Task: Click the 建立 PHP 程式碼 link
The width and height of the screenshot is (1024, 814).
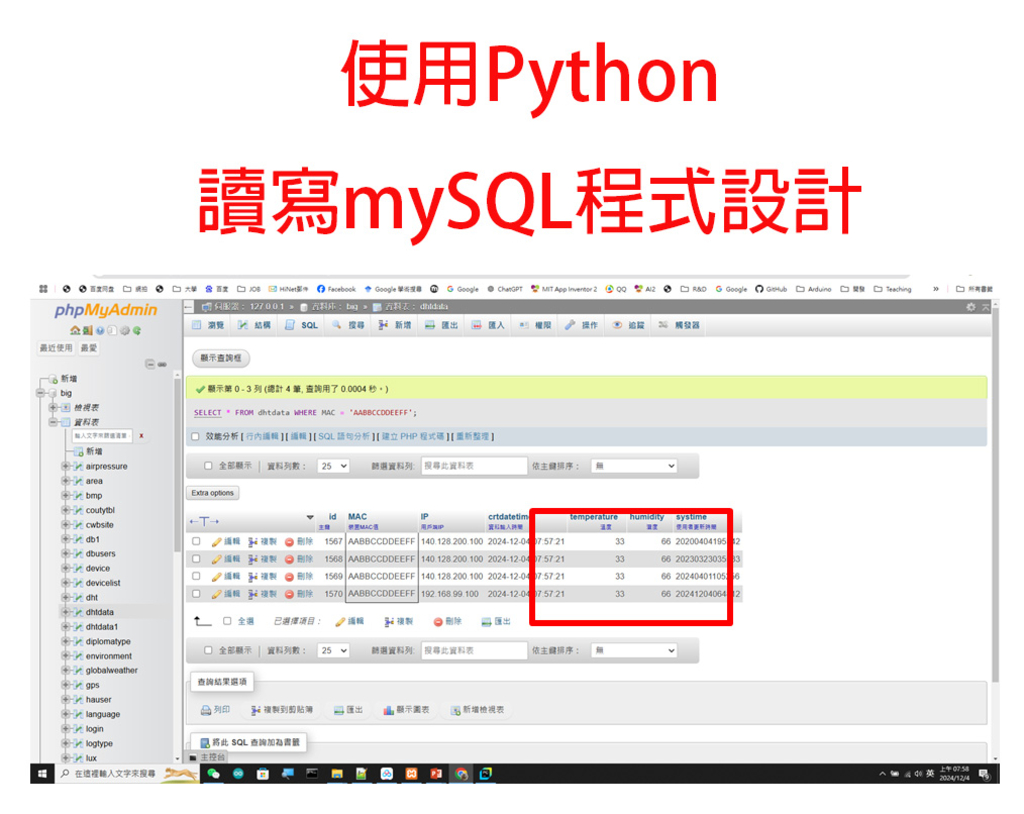Action: point(413,436)
